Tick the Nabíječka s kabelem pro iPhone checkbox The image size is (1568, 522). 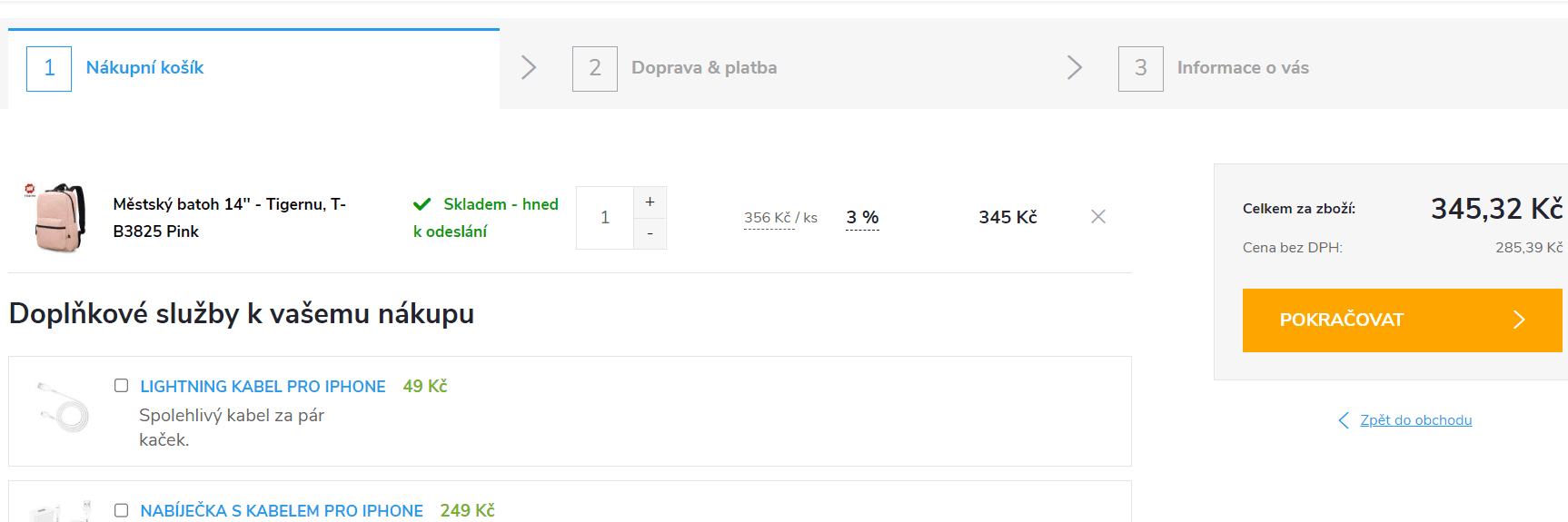(121, 510)
